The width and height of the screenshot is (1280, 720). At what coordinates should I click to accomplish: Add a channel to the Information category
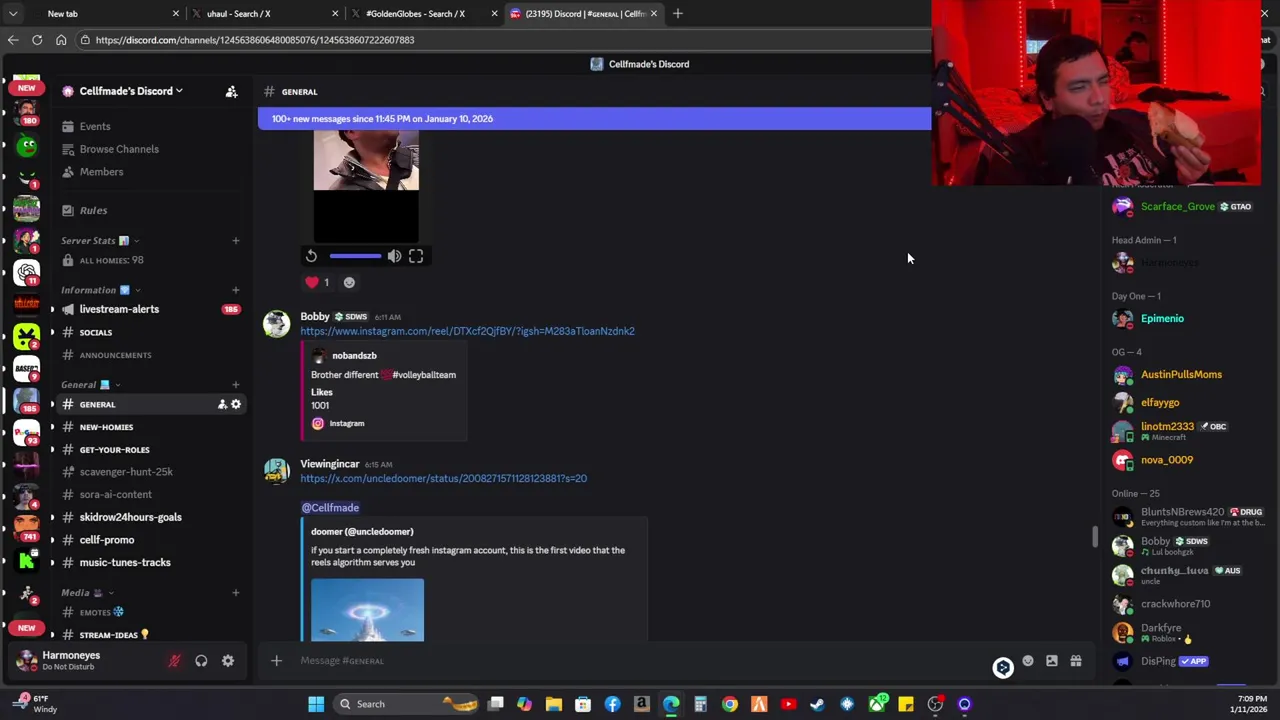pyautogui.click(x=236, y=290)
